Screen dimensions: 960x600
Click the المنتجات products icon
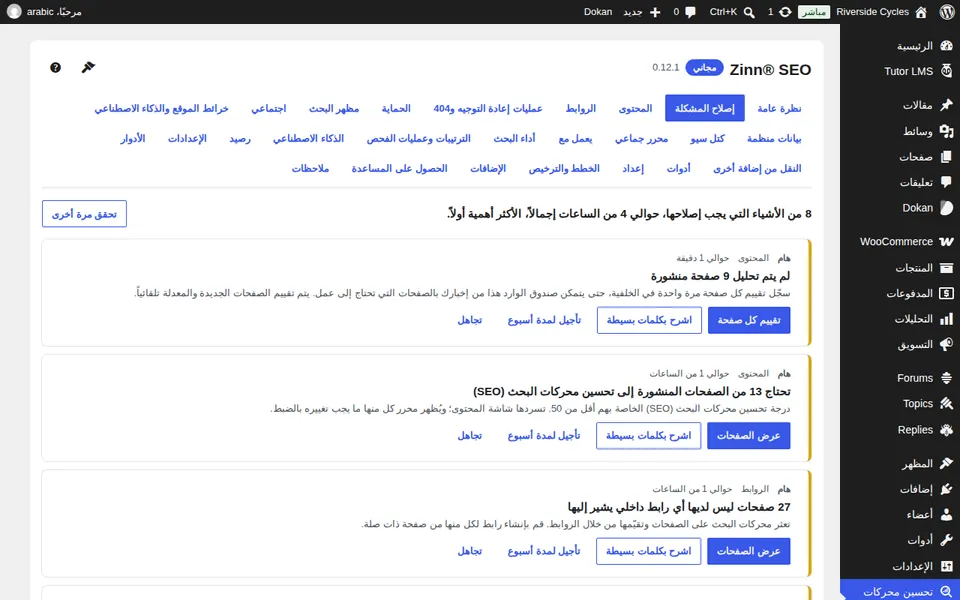947,268
